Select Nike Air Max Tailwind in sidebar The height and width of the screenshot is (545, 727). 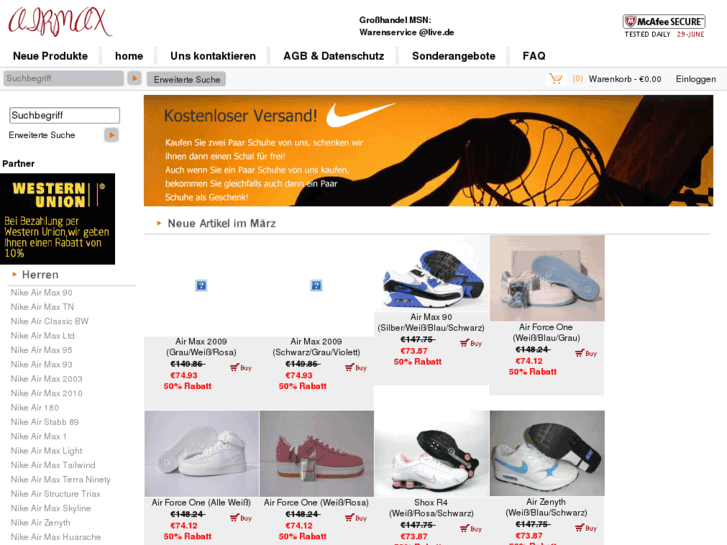coord(53,465)
